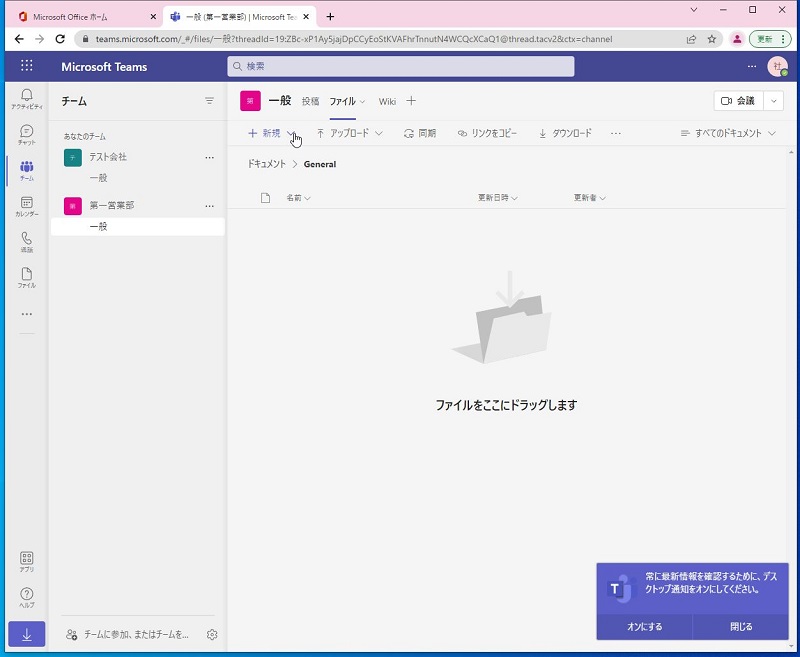This screenshot has width=800, height=657.
Task: Open more options for テスト会社 team
Action: [x=209, y=158]
